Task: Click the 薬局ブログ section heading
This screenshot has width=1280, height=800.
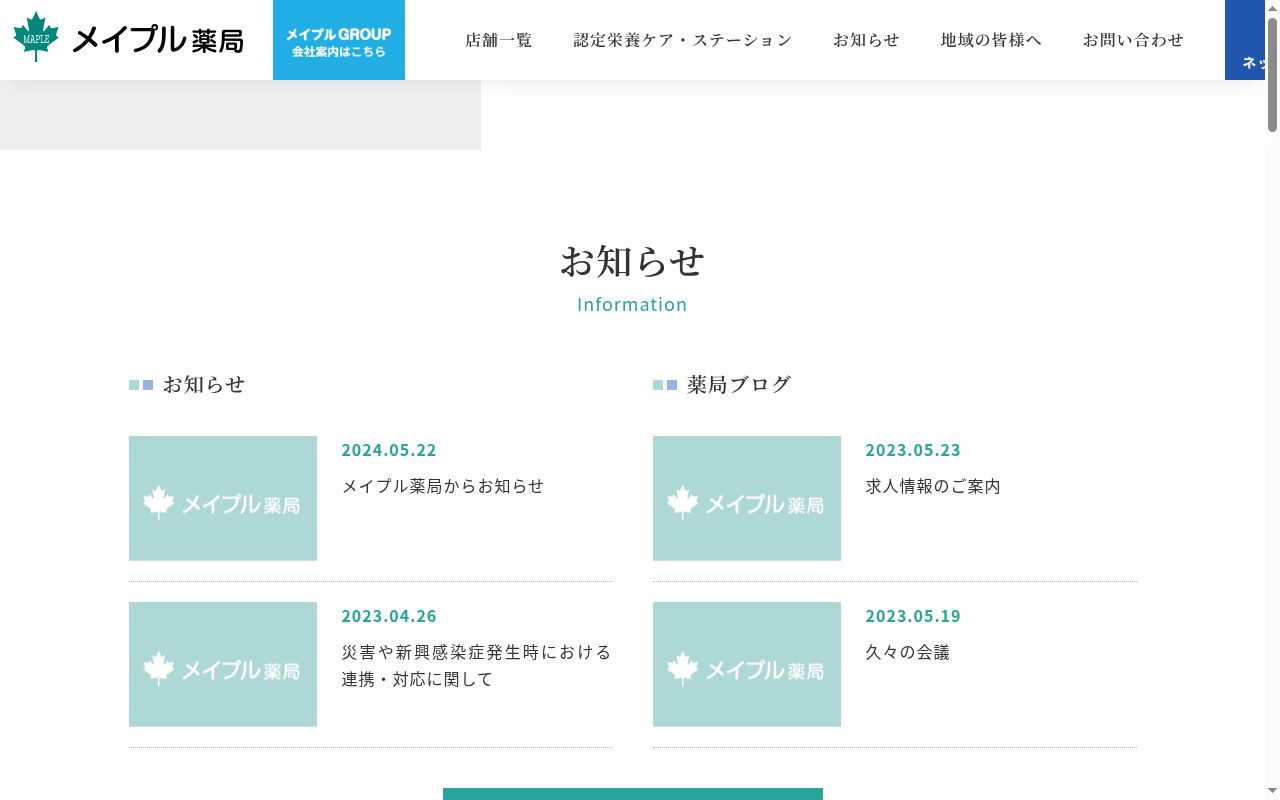Action: 739,384
